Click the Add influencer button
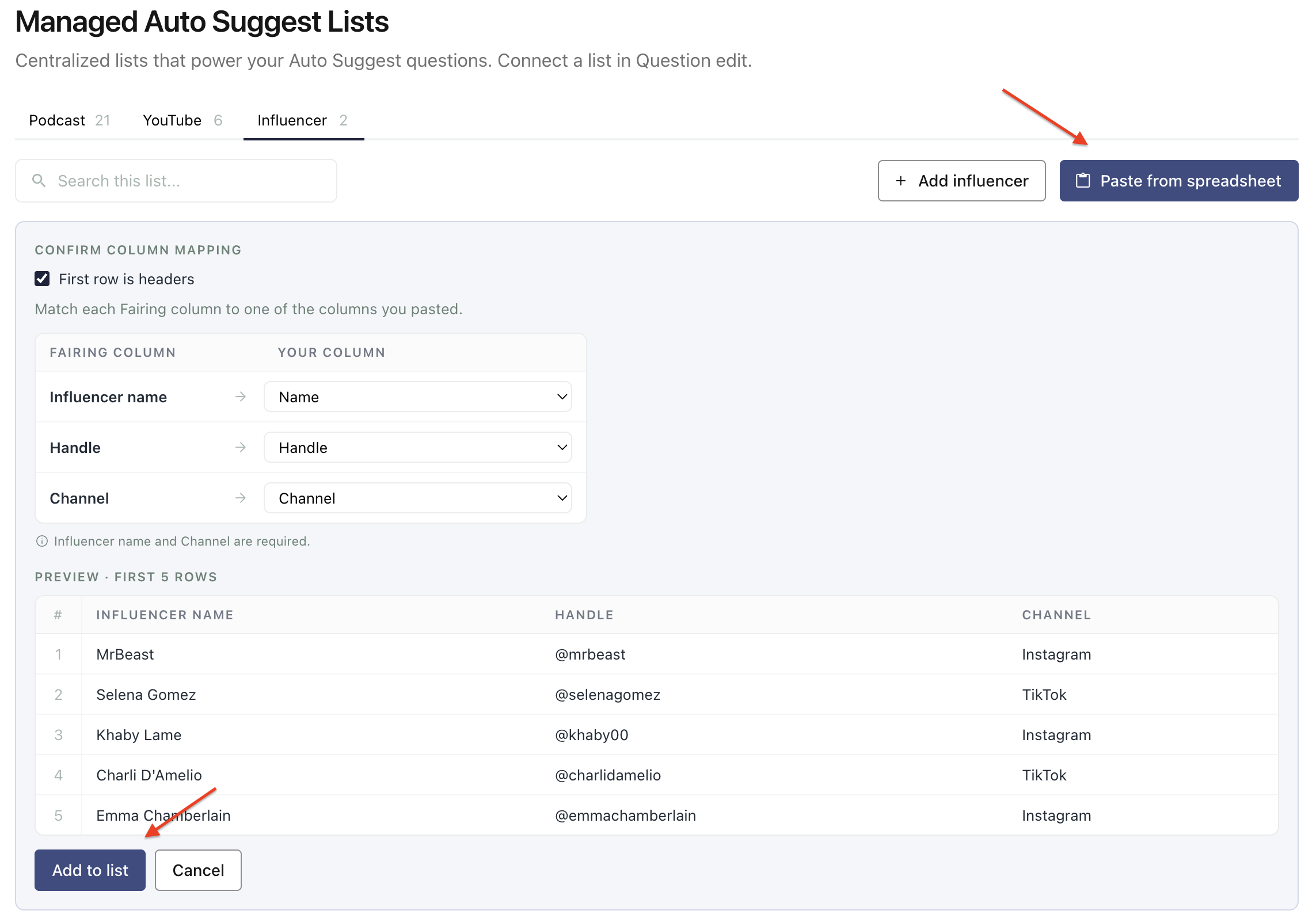 [961, 181]
